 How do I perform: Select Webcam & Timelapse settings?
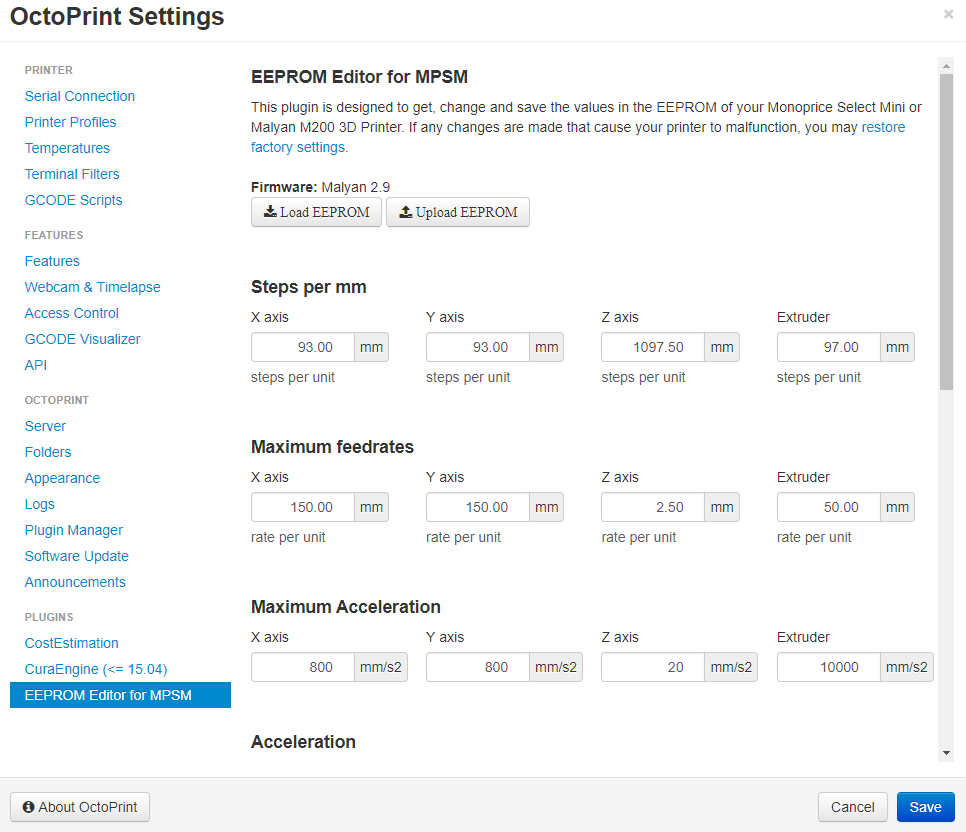92,287
